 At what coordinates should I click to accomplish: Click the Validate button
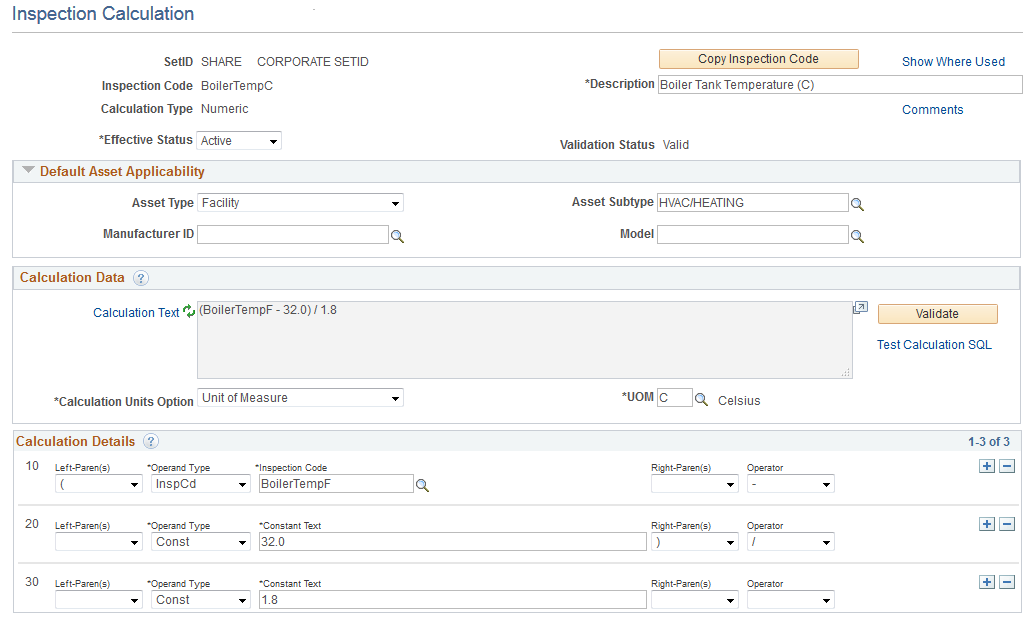[936, 313]
